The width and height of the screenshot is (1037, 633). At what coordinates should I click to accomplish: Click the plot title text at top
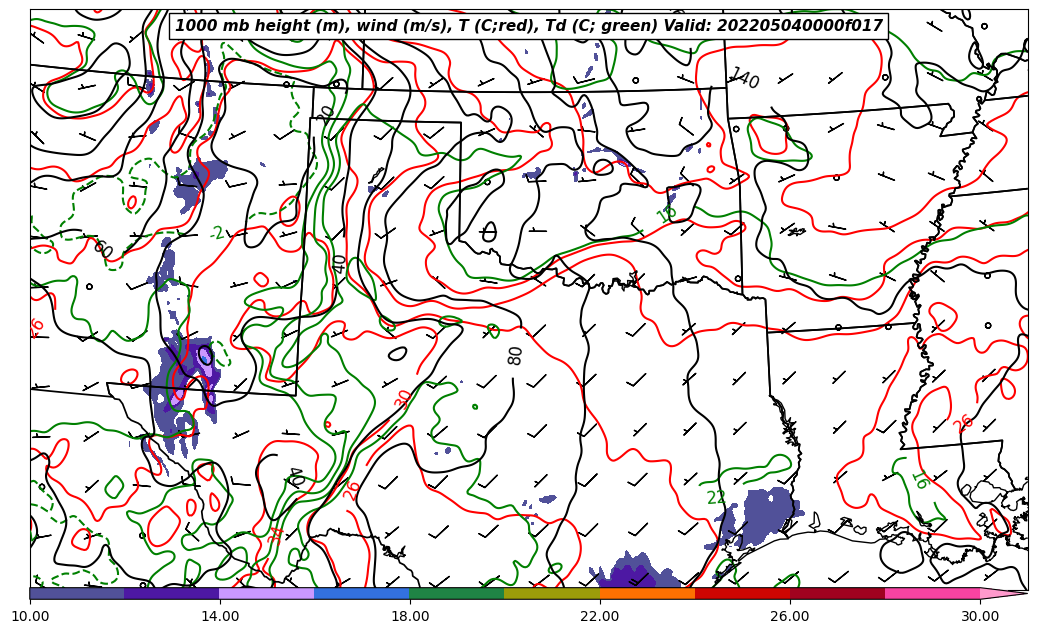[x=529, y=26]
